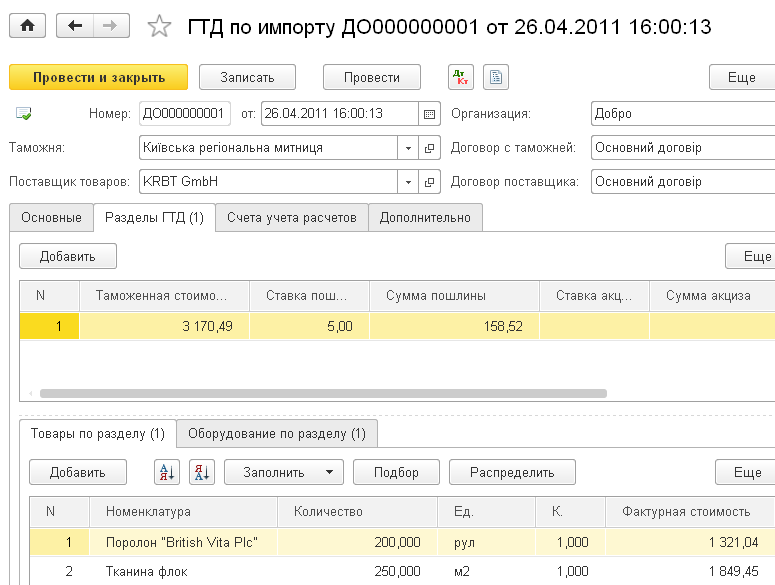Navigate forward with the right arrow
This screenshot has width=775, height=585.
[111, 26]
